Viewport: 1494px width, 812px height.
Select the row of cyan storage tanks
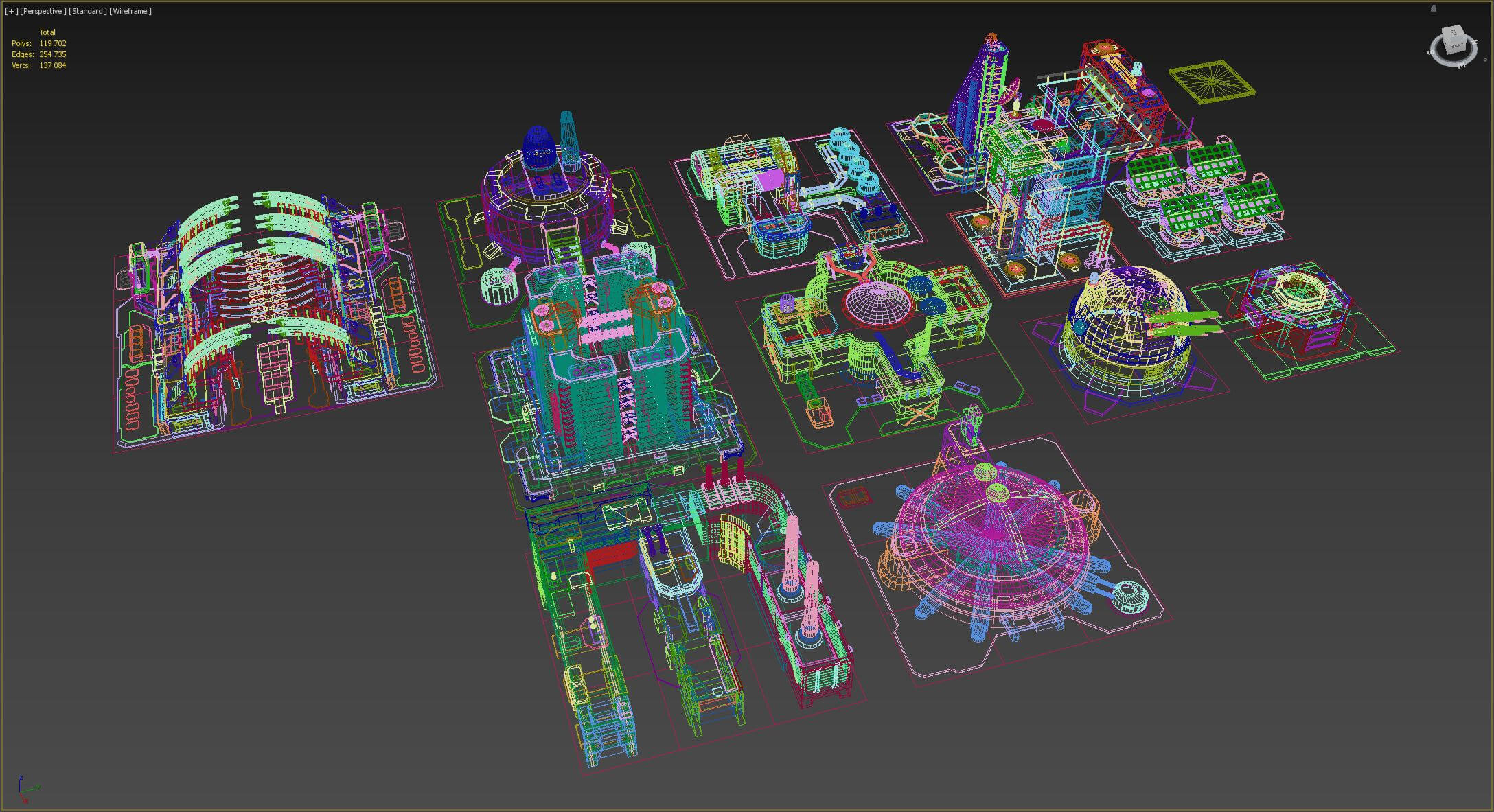point(855,159)
